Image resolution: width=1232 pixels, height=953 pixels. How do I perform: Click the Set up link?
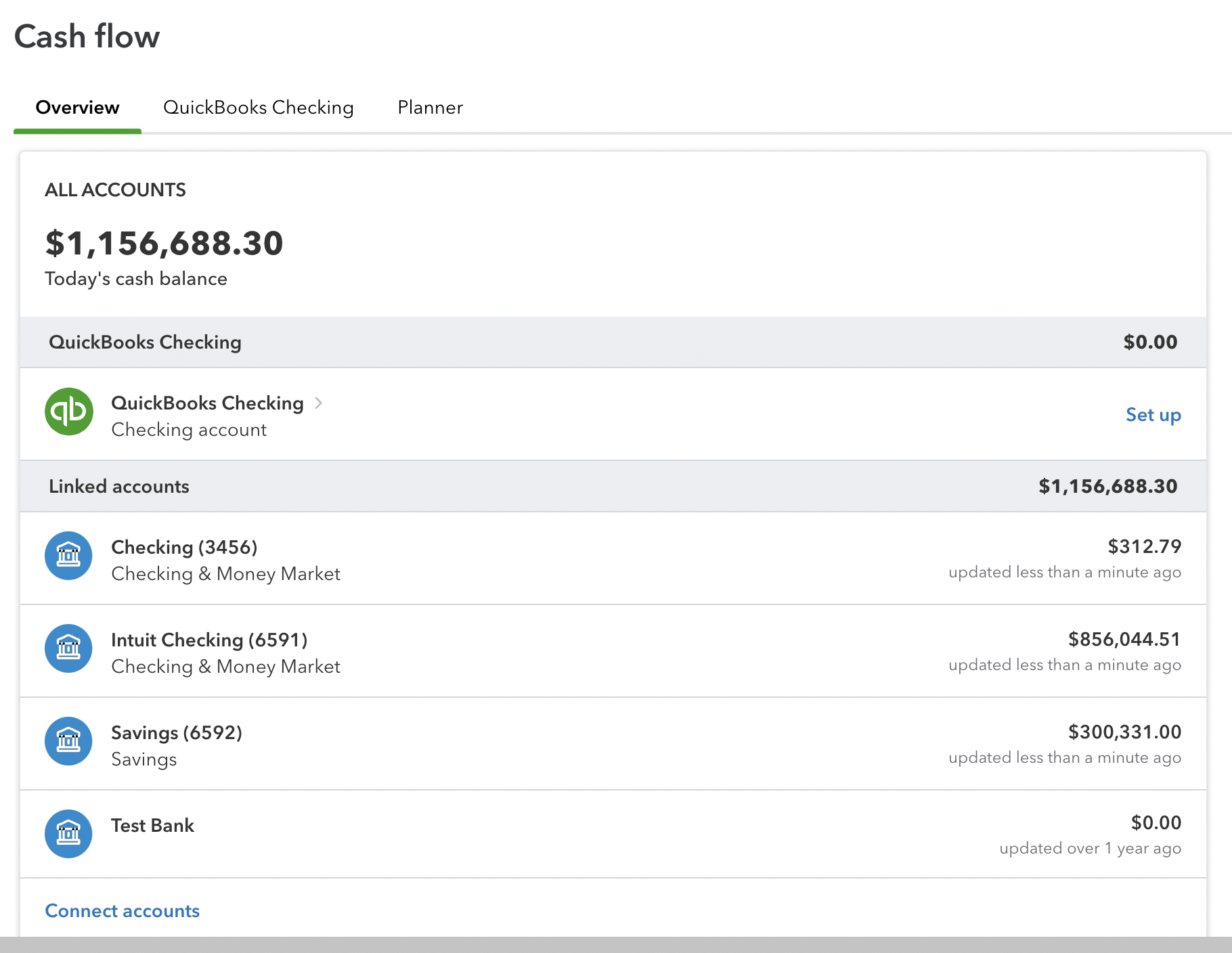pyautogui.click(x=1153, y=415)
